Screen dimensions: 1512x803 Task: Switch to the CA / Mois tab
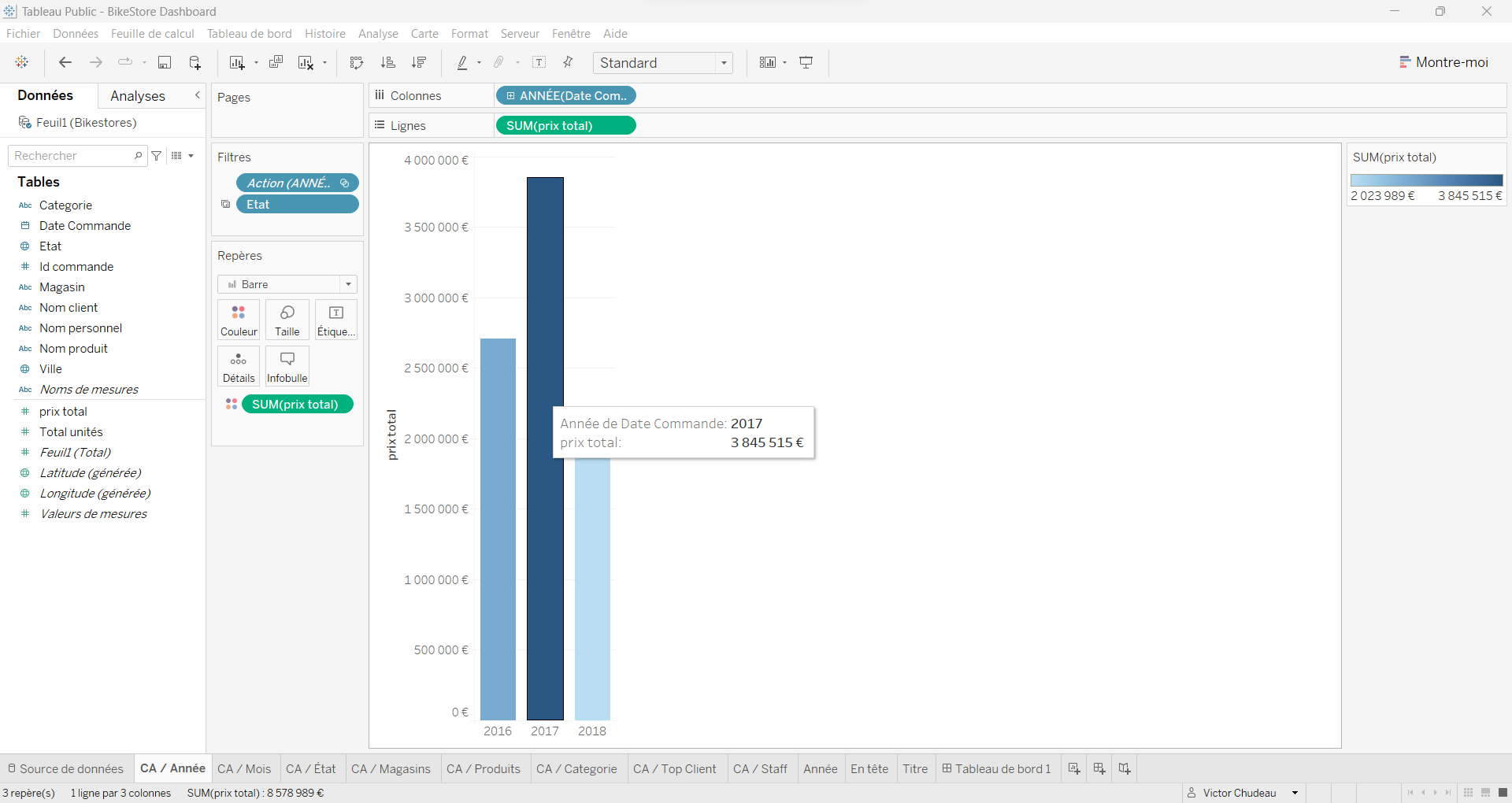pyautogui.click(x=244, y=768)
